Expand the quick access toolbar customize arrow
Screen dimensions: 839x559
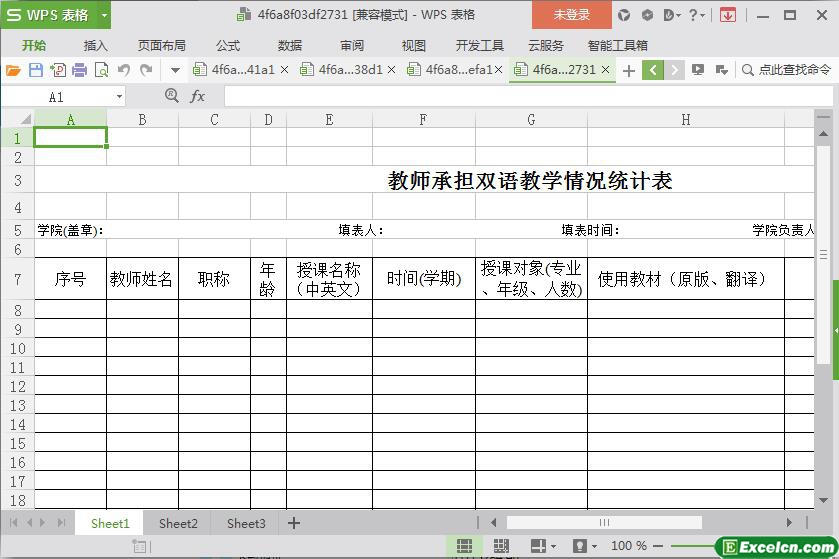click(175, 70)
